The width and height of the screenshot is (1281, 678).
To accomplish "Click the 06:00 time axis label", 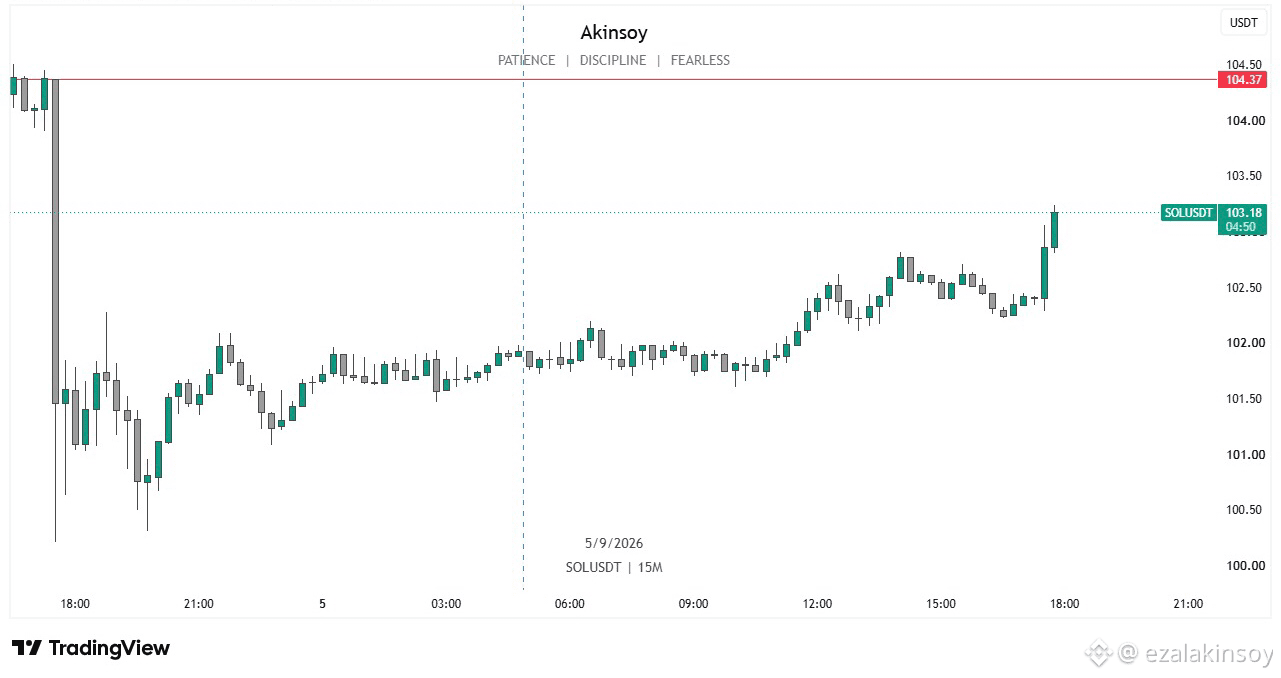I will (x=569, y=604).
